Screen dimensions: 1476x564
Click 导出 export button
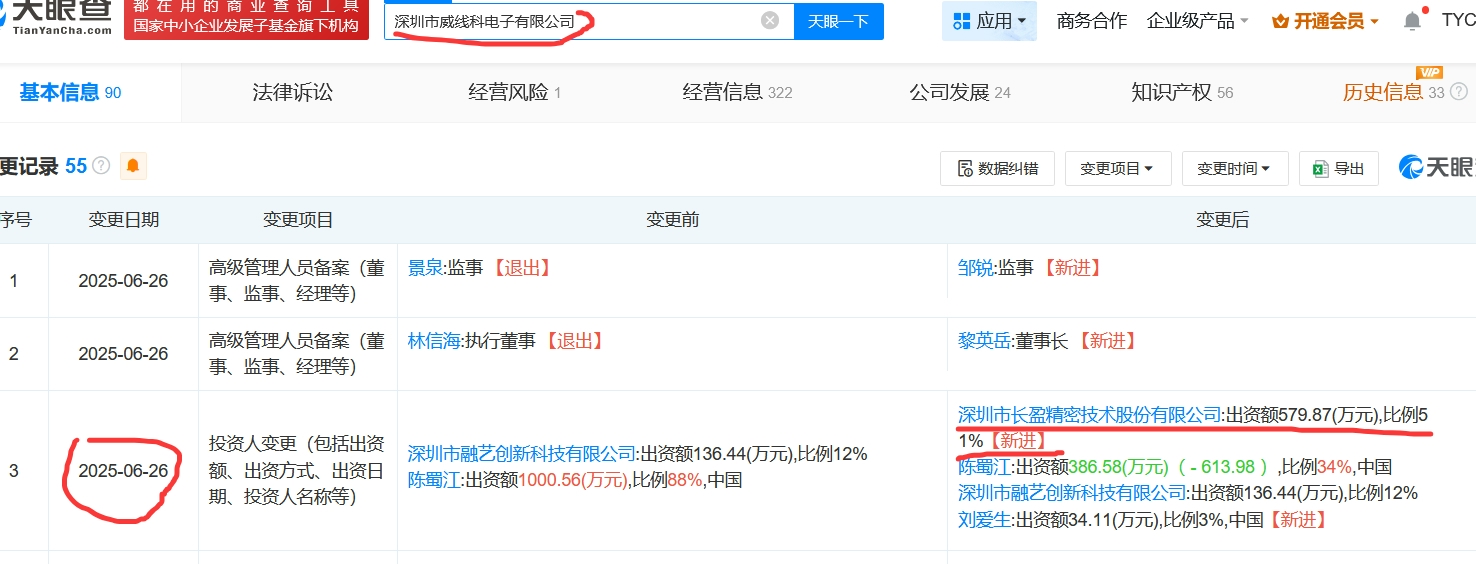click(1339, 169)
